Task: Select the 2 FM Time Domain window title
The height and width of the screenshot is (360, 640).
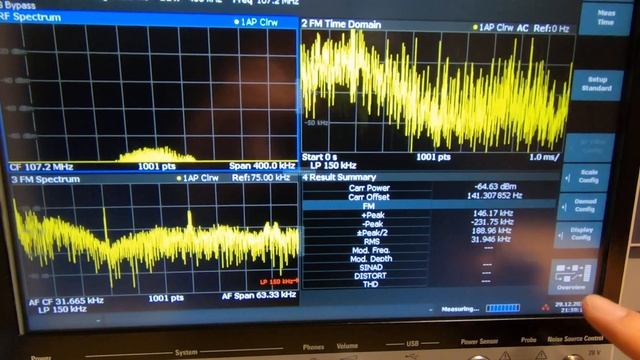Action: click(341, 24)
